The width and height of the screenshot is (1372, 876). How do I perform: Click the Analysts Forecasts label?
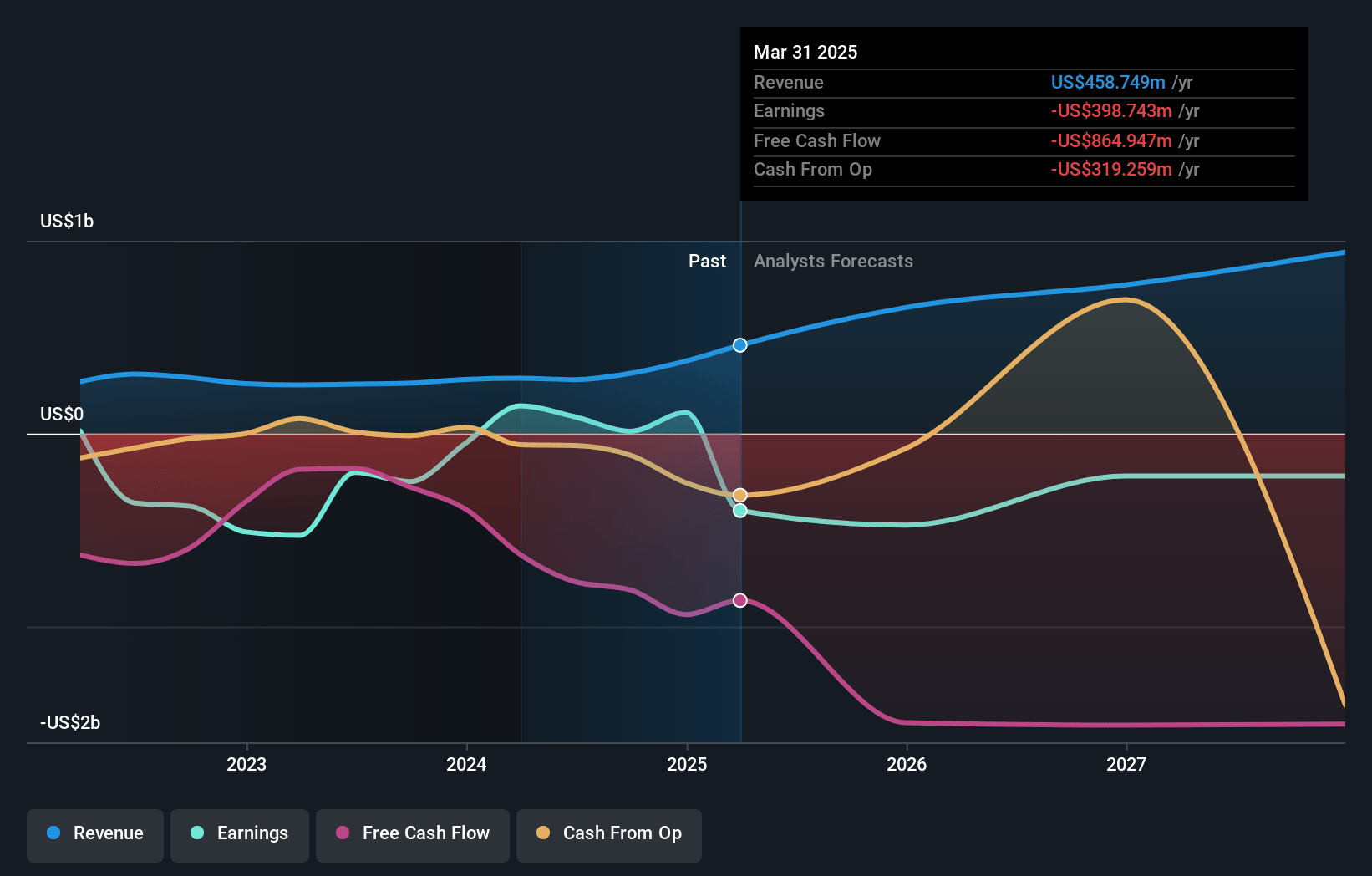tap(833, 262)
